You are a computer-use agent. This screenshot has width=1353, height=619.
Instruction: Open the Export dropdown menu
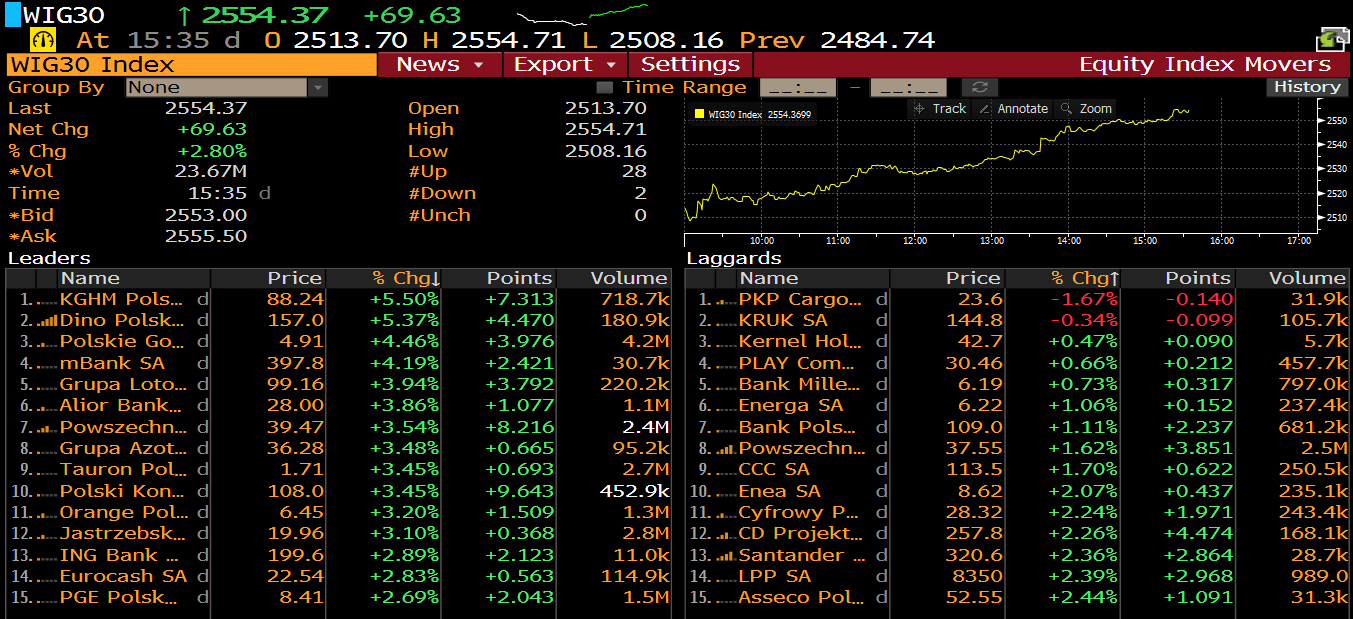pyautogui.click(x=565, y=65)
